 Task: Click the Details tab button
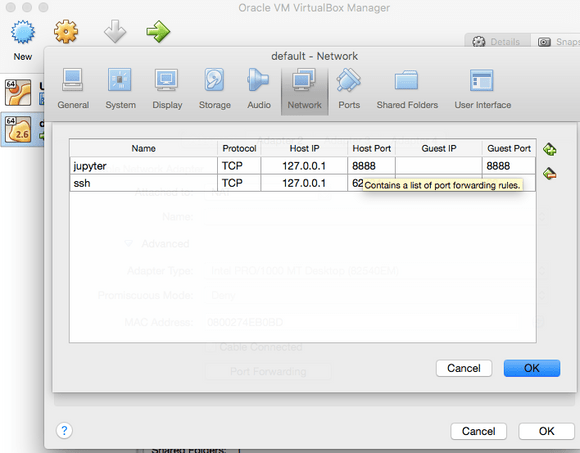[497, 41]
